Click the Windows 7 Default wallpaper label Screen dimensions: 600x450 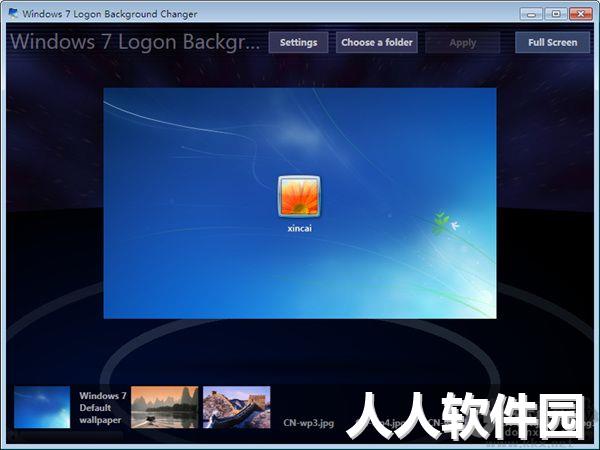pyautogui.click(x=103, y=408)
